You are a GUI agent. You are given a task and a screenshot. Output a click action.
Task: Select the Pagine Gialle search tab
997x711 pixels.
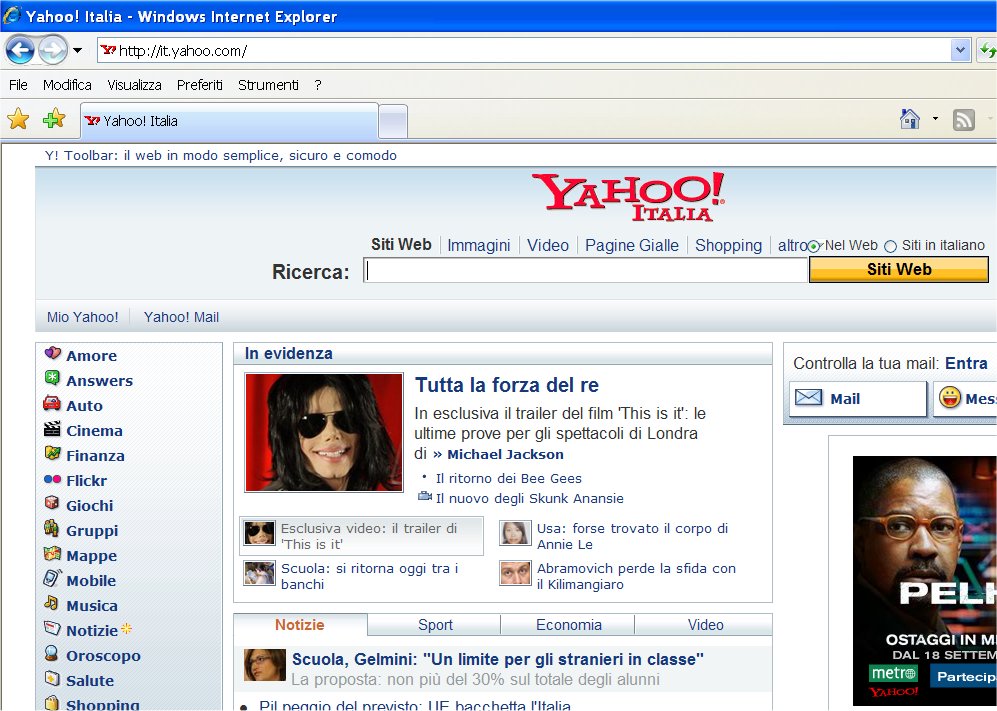[631, 245]
